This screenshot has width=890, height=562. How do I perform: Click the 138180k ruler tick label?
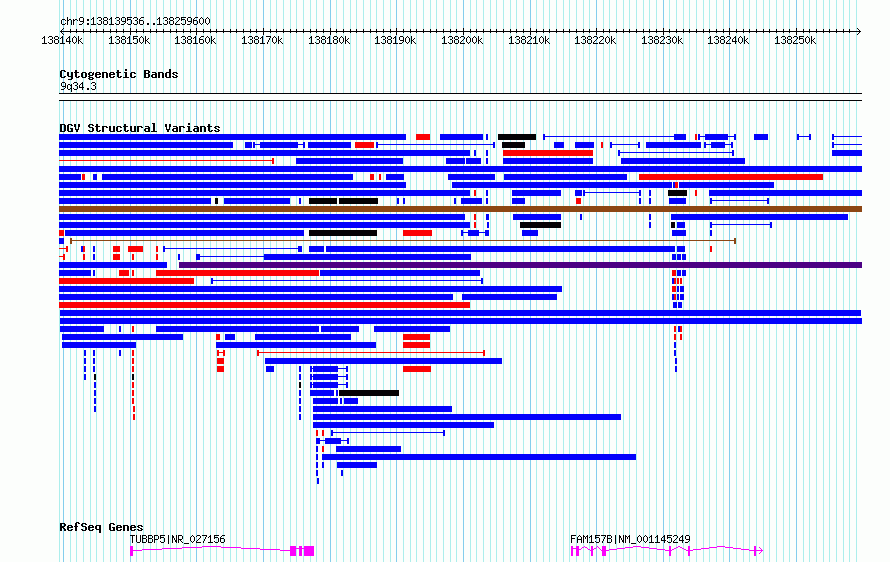click(x=329, y=40)
